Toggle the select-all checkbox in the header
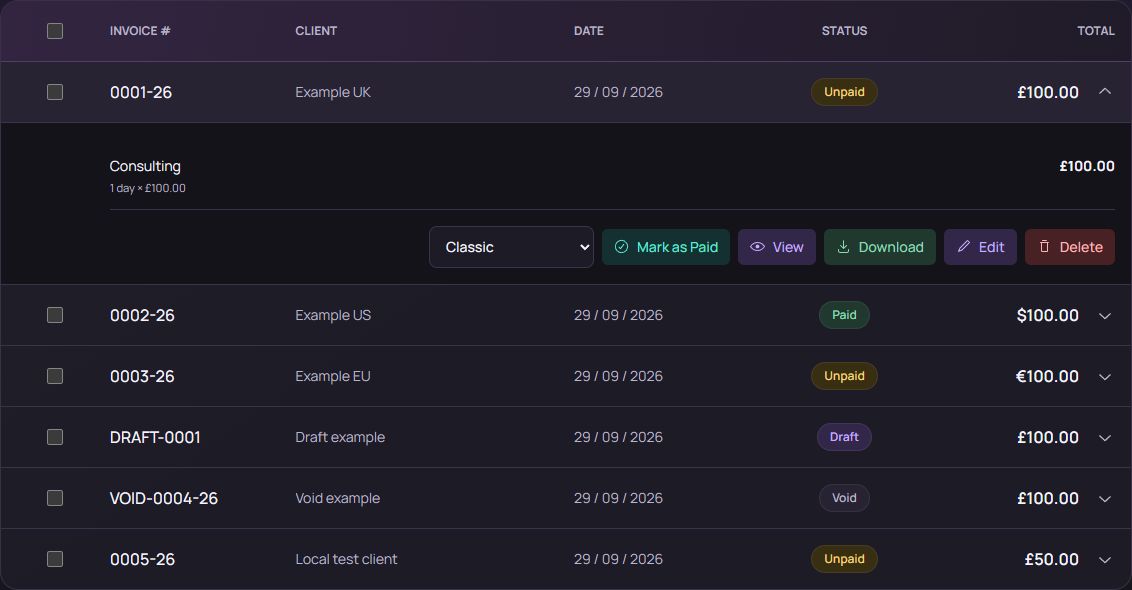 coord(55,31)
